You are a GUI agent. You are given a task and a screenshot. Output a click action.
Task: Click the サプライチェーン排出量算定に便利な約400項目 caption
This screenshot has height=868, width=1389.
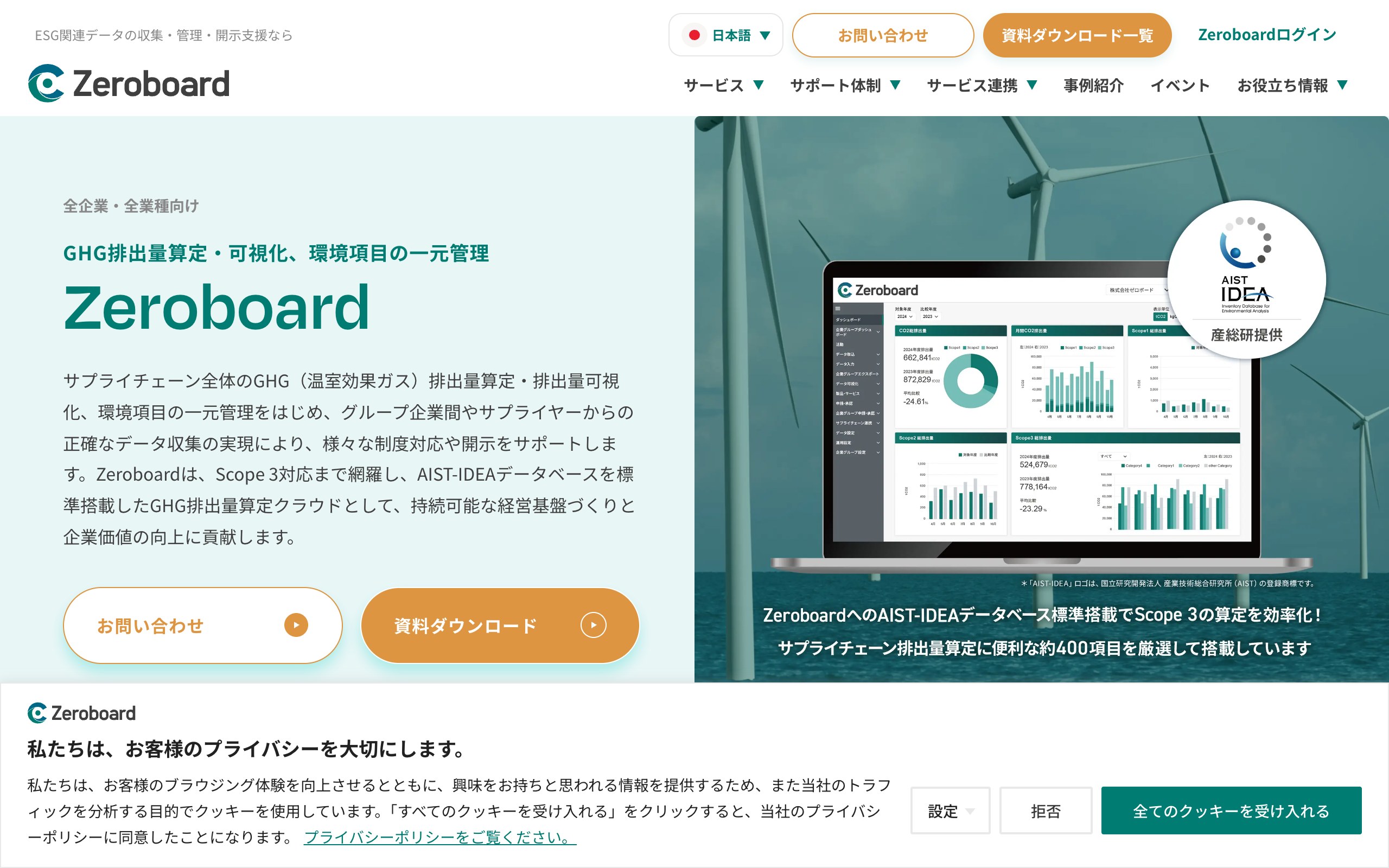click(x=1044, y=648)
